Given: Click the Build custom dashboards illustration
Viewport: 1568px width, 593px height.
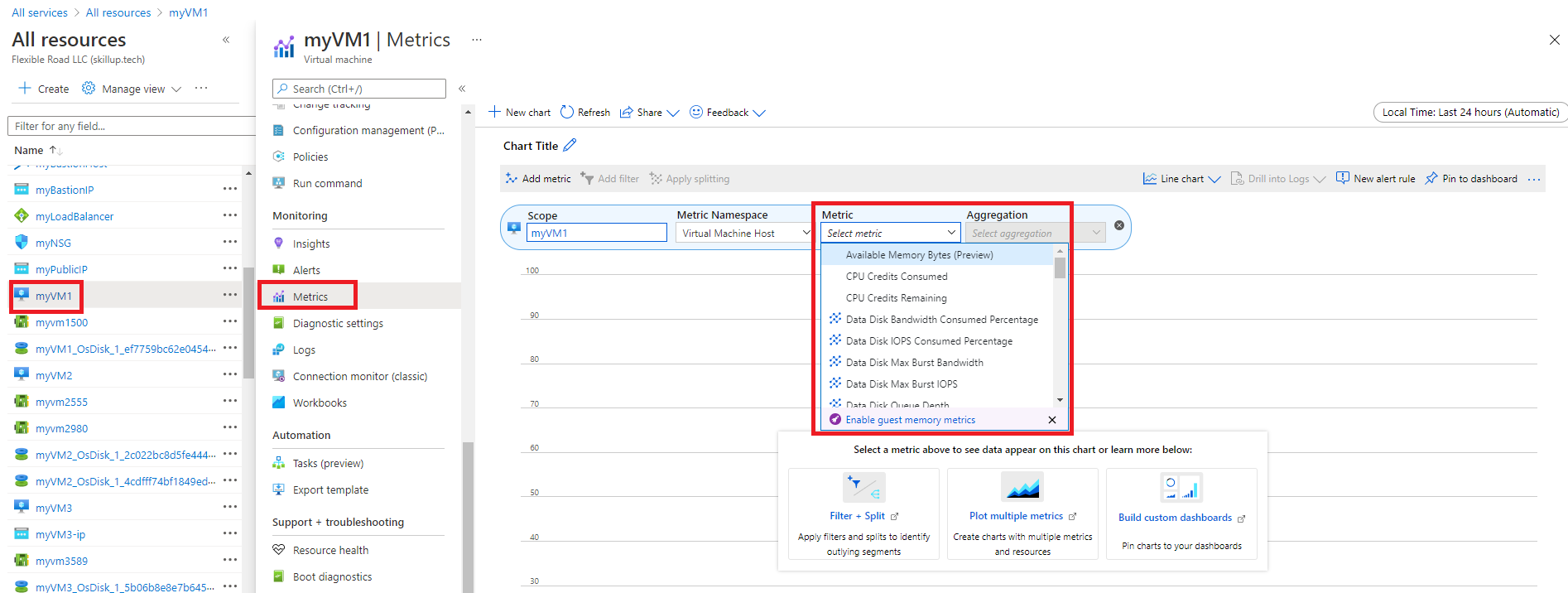Looking at the screenshot, I should click(x=1181, y=487).
